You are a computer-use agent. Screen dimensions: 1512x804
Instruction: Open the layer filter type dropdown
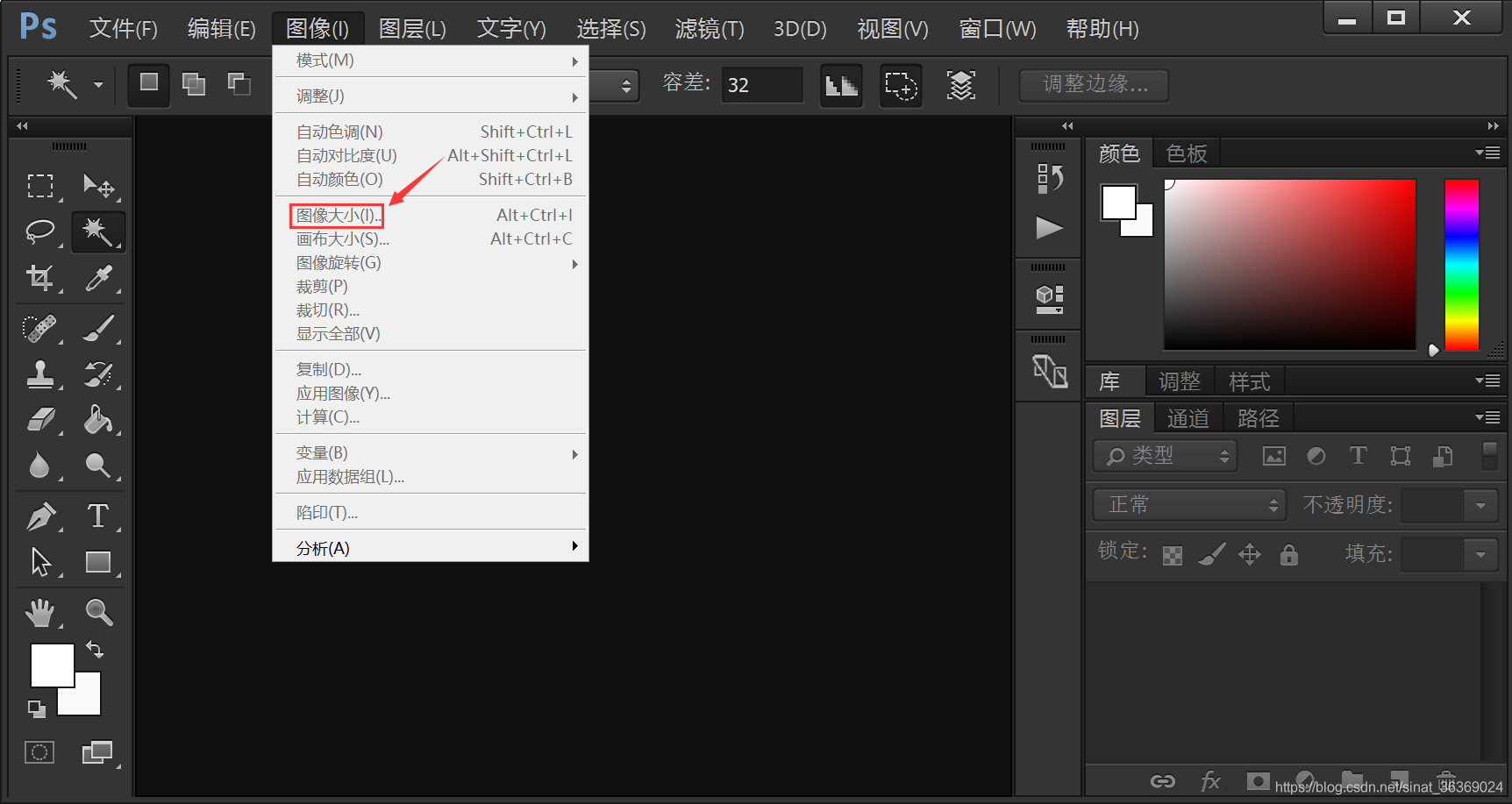click(1165, 456)
